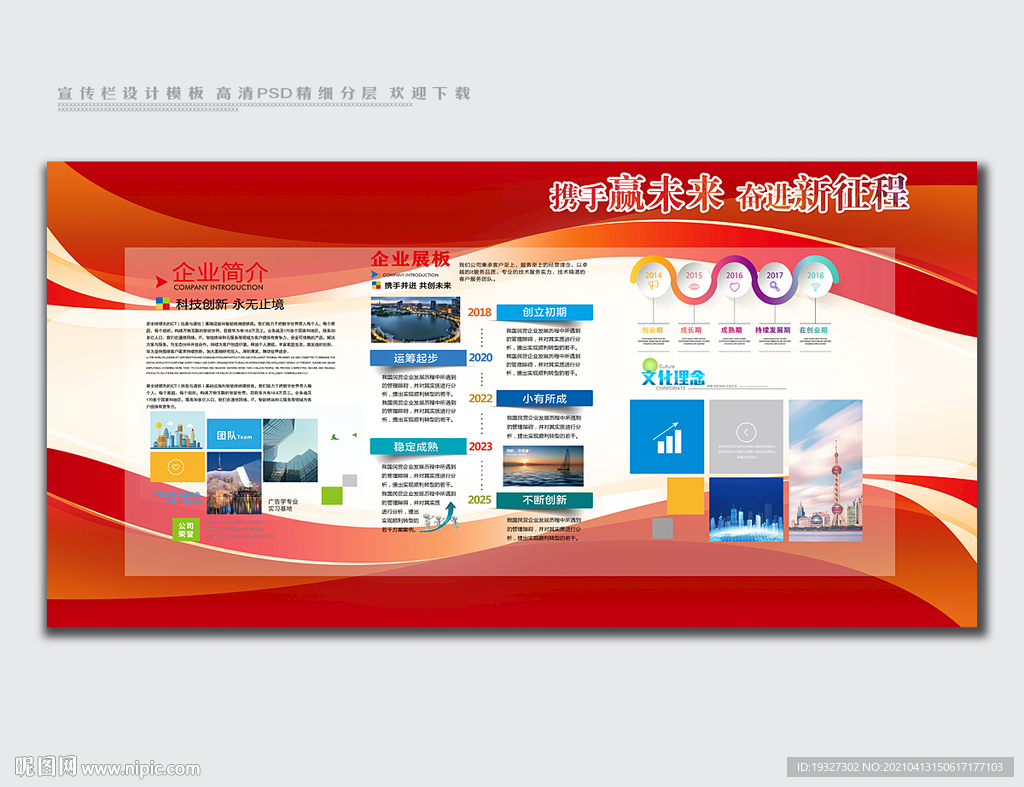Select the heart icon in the 2016 circle

(735, 286)
